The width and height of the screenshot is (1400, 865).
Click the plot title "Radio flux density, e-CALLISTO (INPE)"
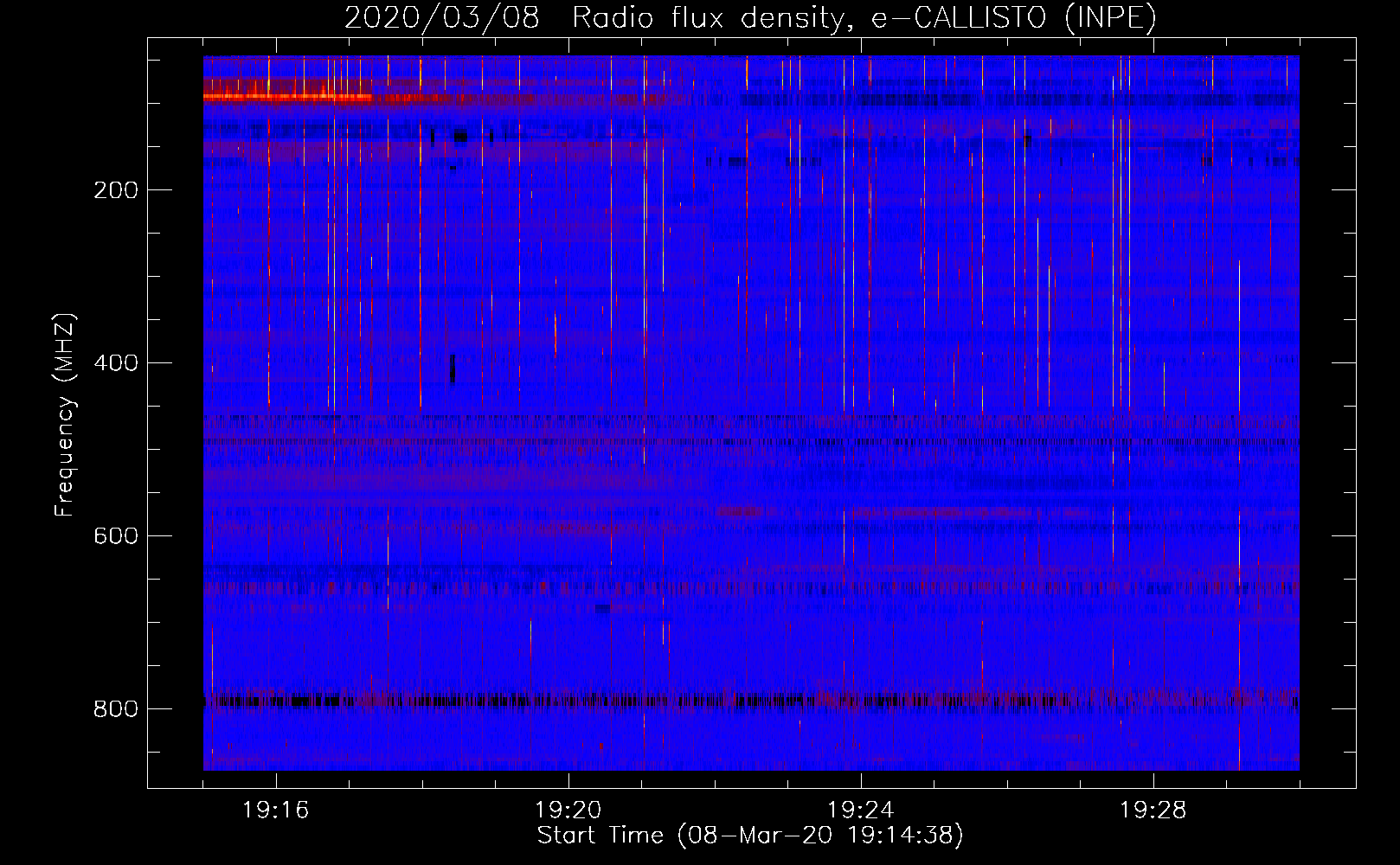pyautogui.click(x=864, y=17)
